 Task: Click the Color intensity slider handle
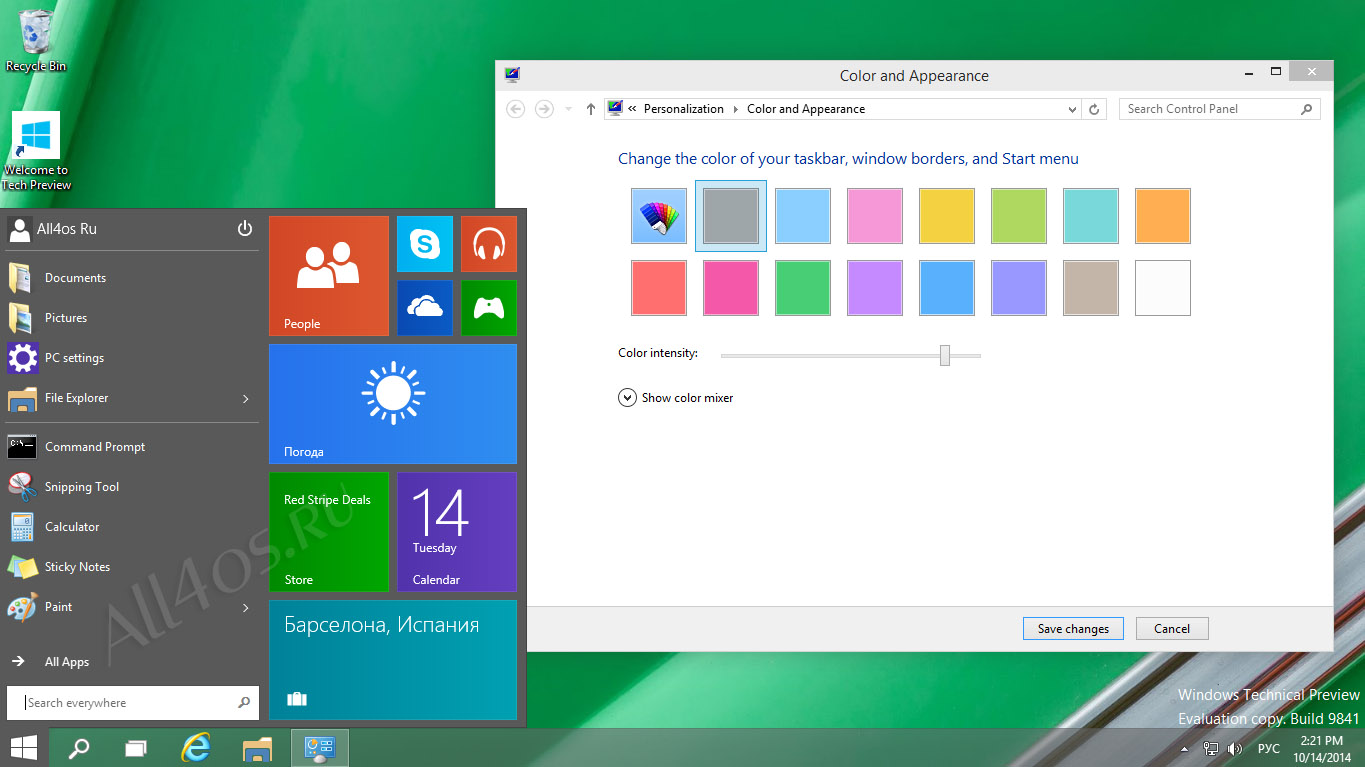coord(945,355)
